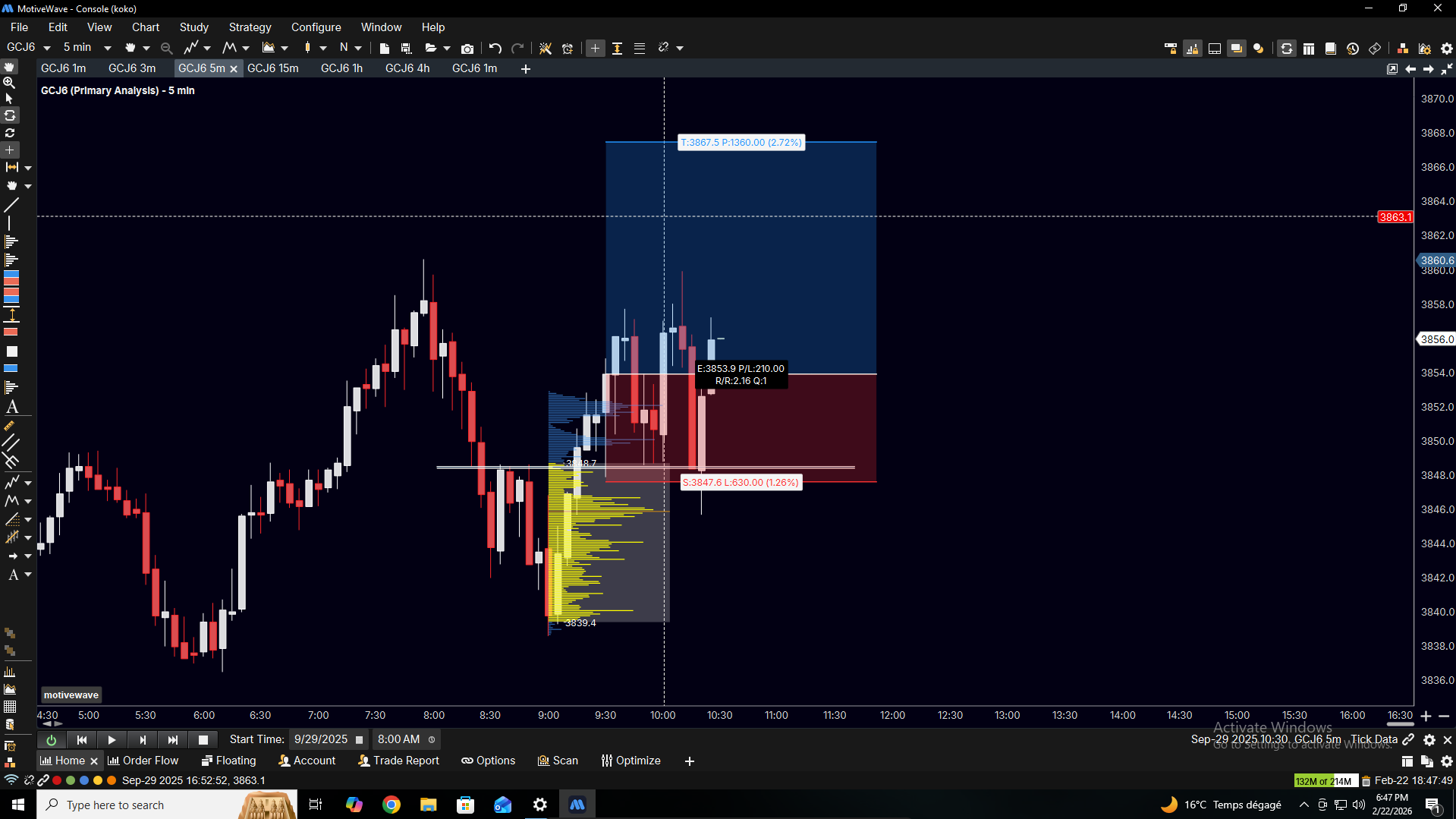Open the depth of market columns icon
Viewport: 1456px width, 819px height.
(1309, 49)
